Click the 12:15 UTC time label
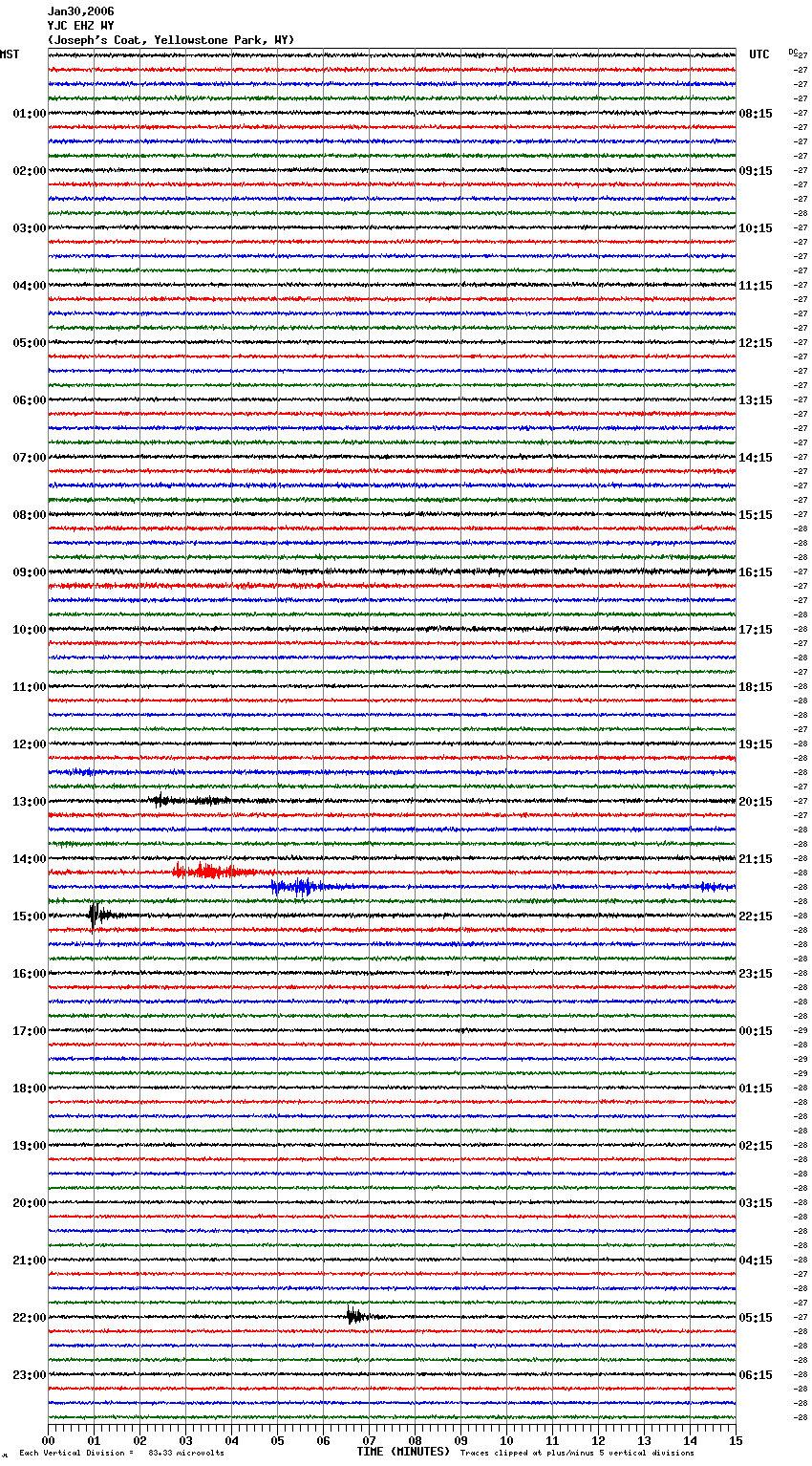Image resolution: width=812 pixels, height=1466 pixels. [x=756, y=343]
